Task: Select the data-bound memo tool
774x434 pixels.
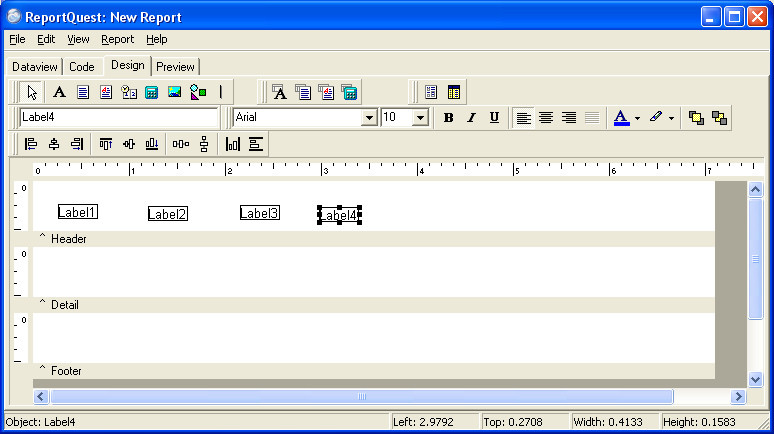Action: (303, 92)
